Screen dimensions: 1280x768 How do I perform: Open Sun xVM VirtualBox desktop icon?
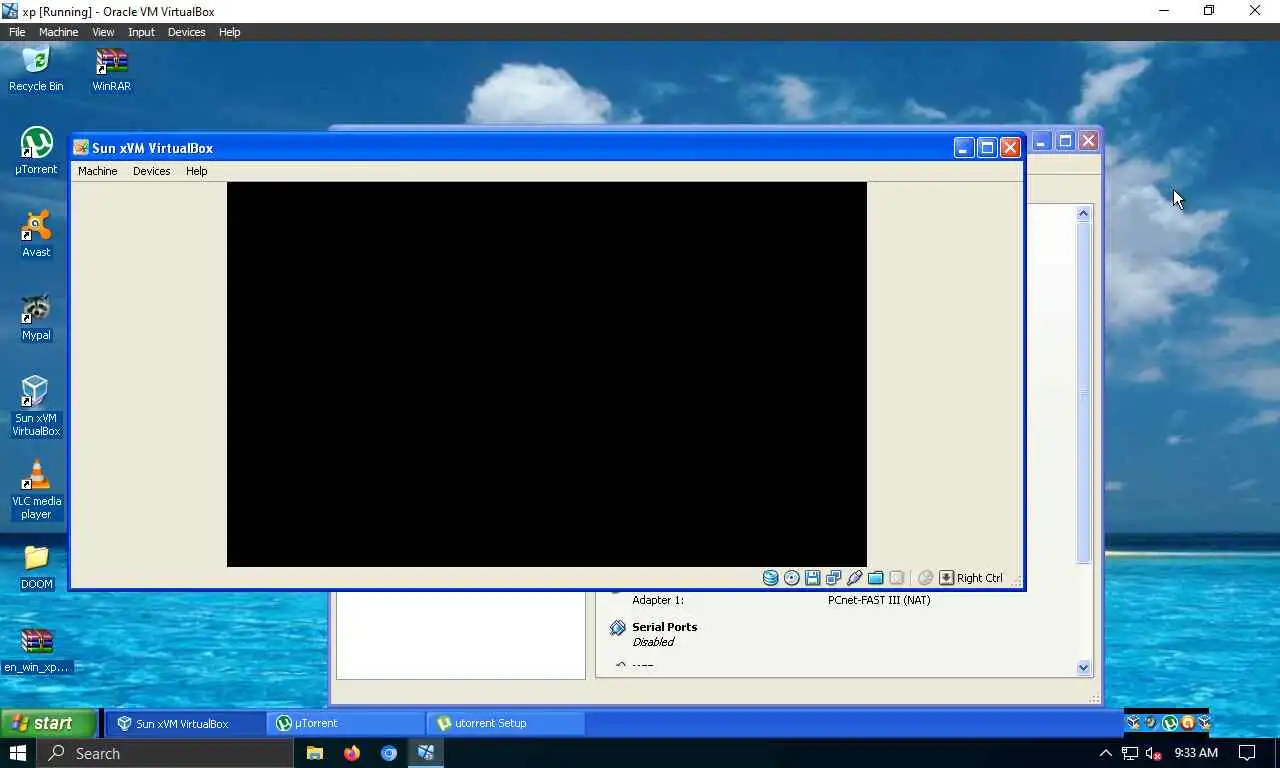coord(36,406)
